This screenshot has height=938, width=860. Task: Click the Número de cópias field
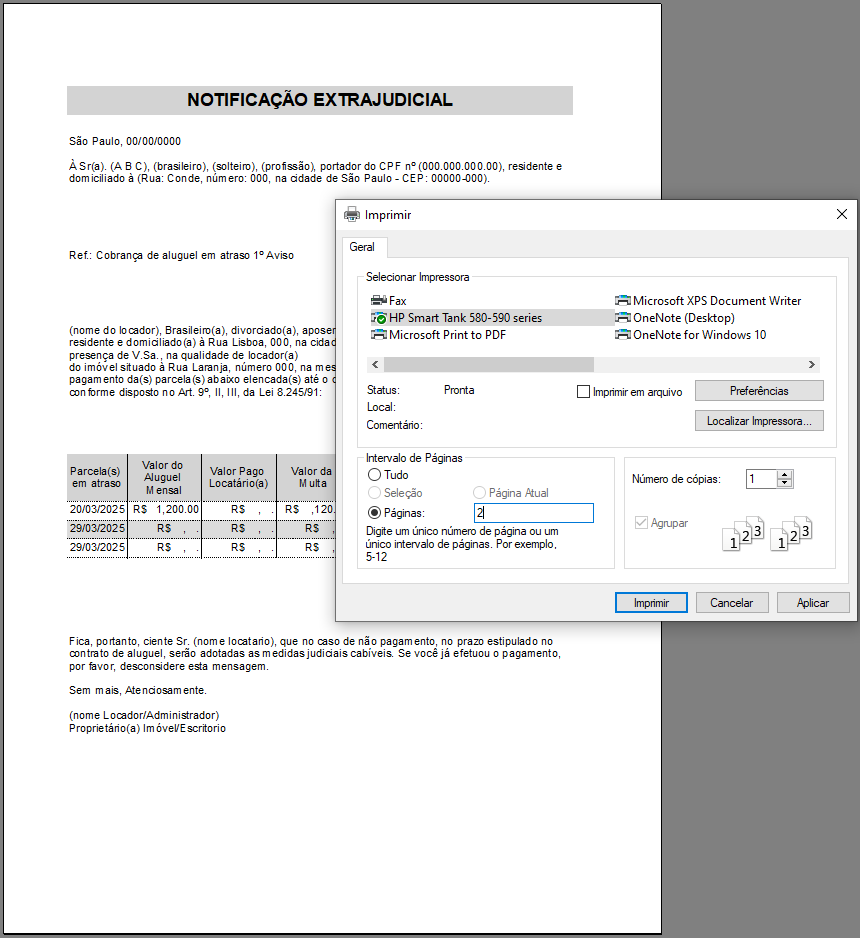(x=761, y=479)
